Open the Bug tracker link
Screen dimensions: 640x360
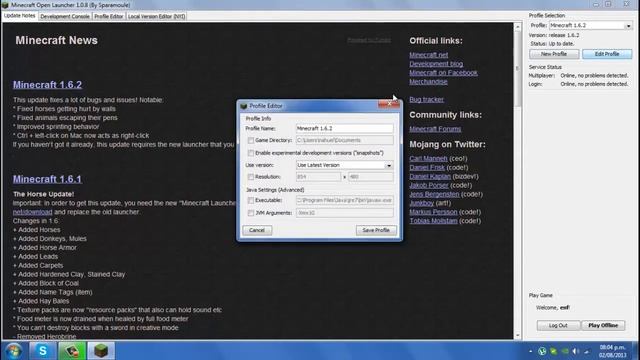(x=426, y=100)
